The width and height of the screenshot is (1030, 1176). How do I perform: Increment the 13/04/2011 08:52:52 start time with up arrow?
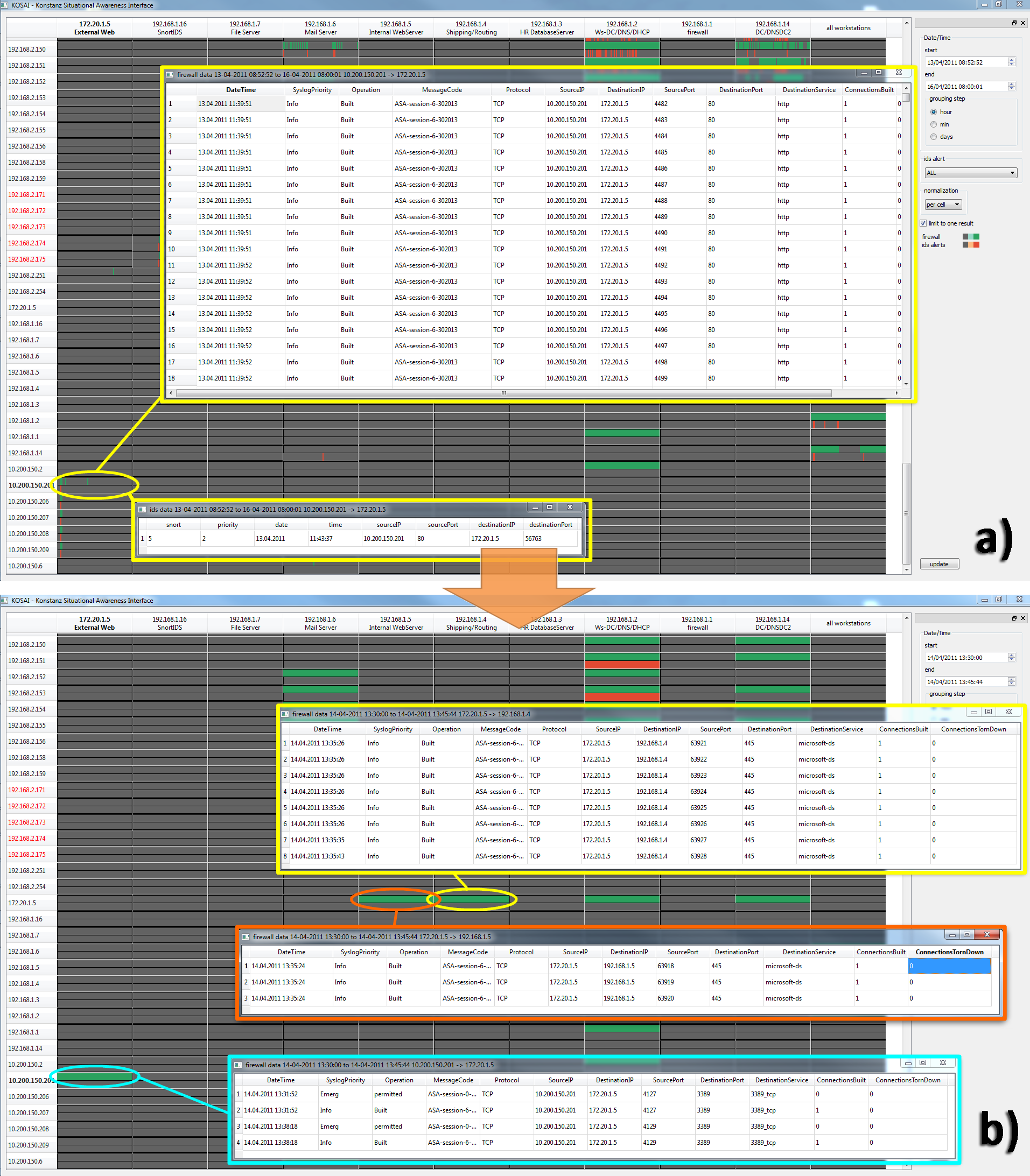[1012, 60]
